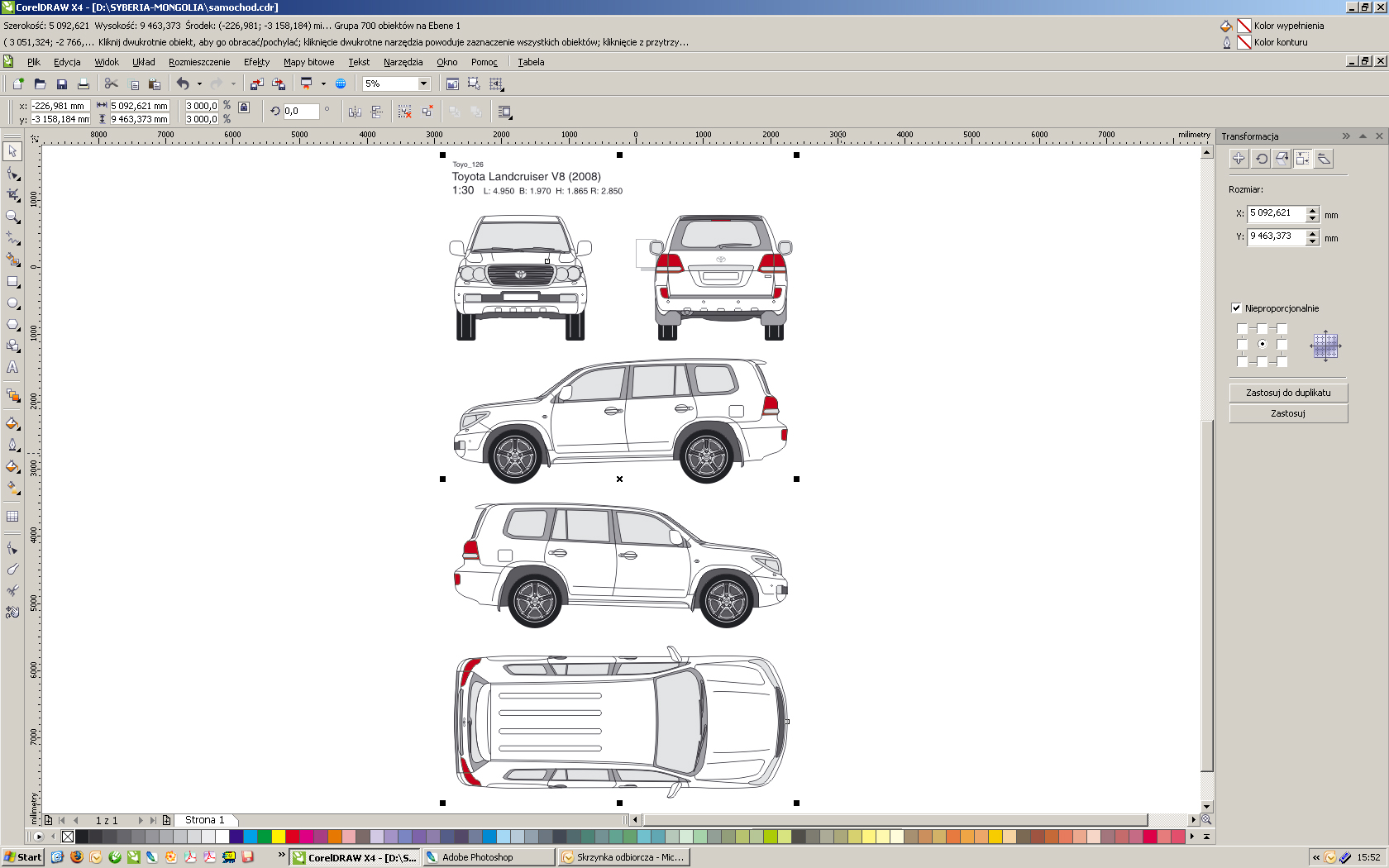This screenshot has height=868, width=1389.
Task: Select the Ellipse tool
Action: pyautogui.click(x=12, y=303)
